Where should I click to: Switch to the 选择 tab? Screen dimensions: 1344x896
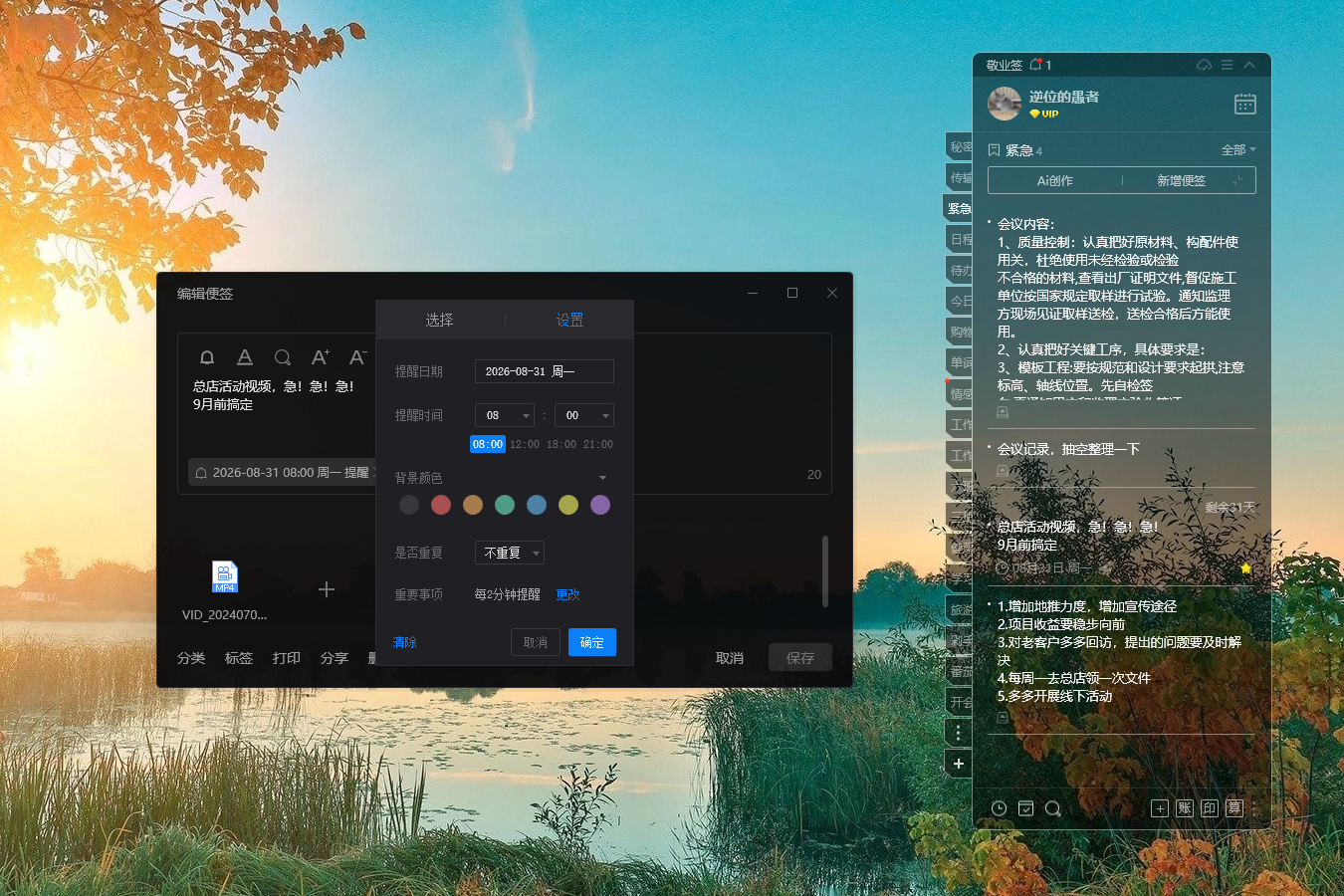coord(439,320)
